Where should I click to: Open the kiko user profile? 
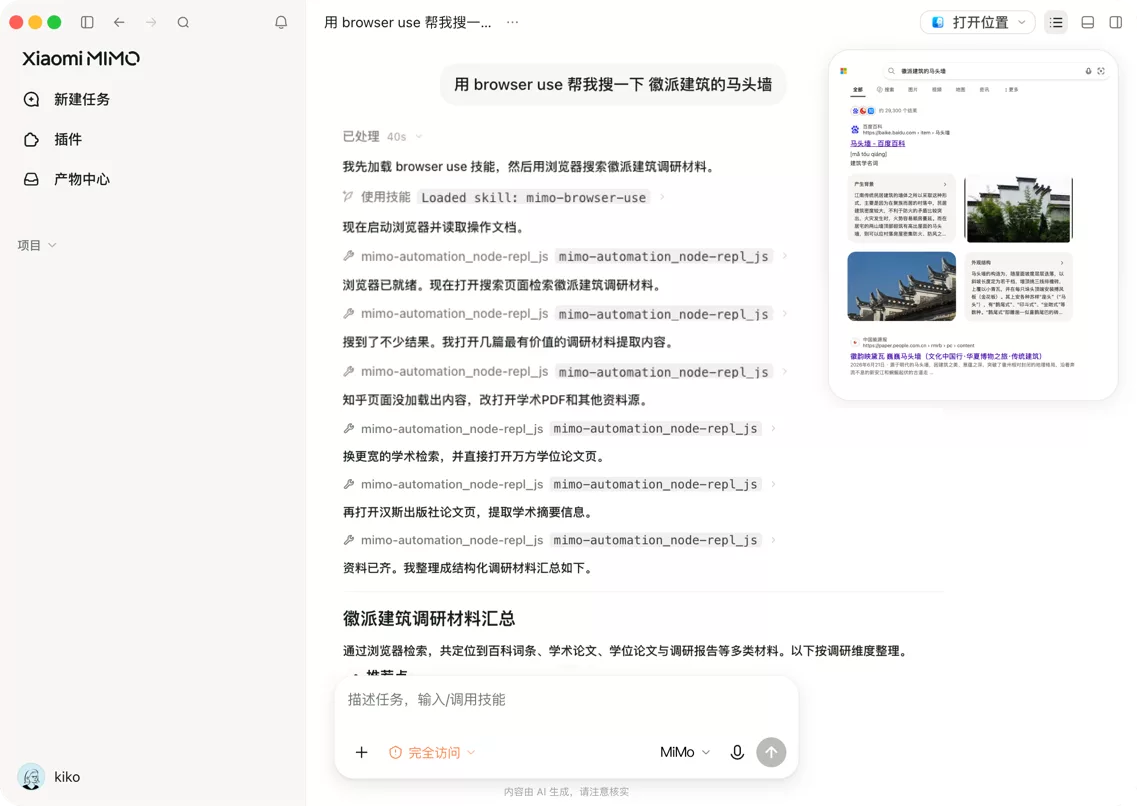[49, 777]
